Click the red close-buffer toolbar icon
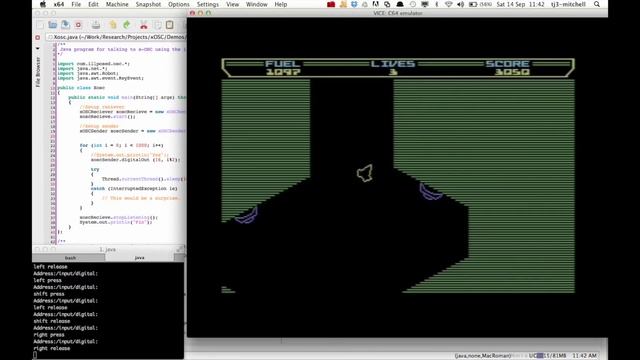The width and height of the screenshot is (640, 360). click(78, 25)
